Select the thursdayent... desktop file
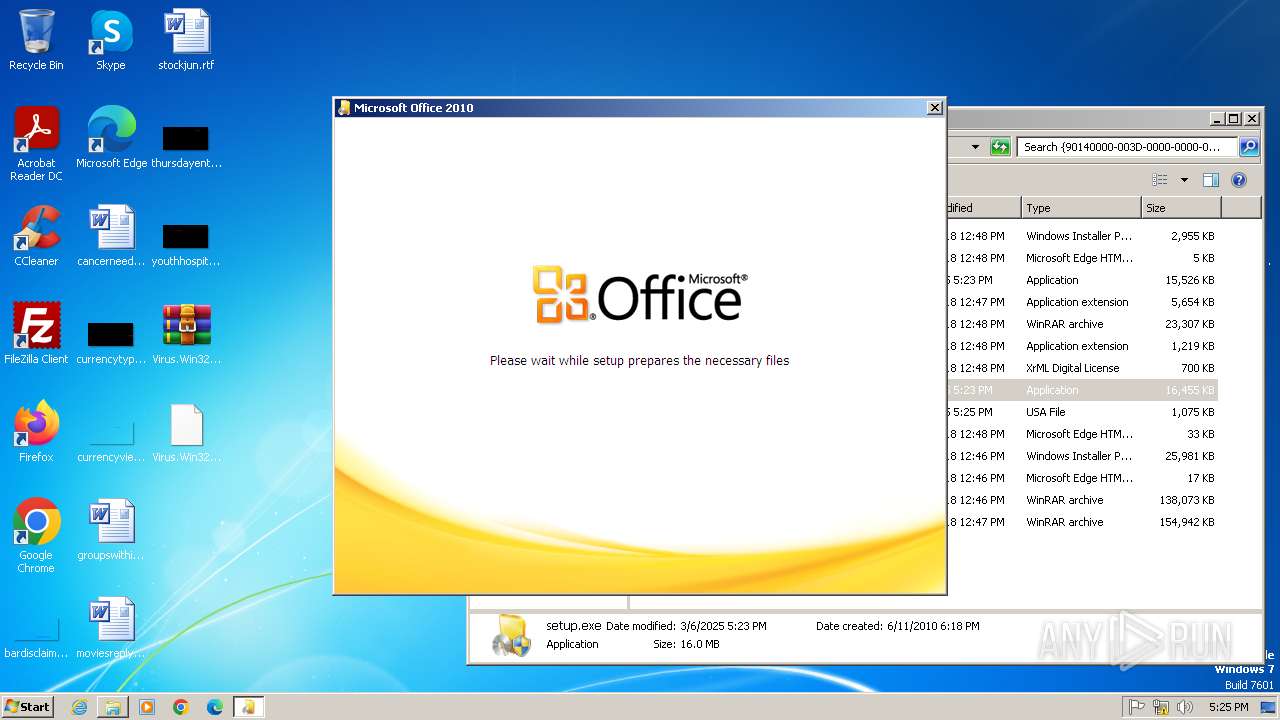This screenshot has height=720, width=1280. coord(186,144)
